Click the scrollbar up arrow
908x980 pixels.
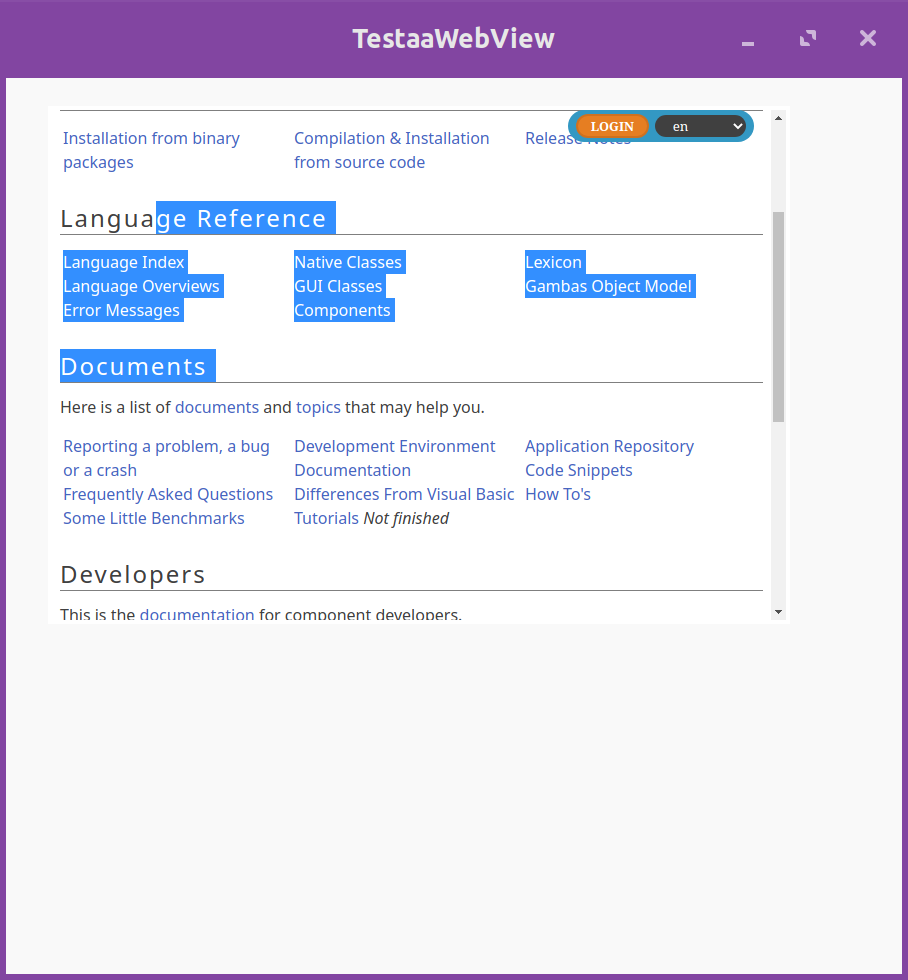click(x=778, y=118)
